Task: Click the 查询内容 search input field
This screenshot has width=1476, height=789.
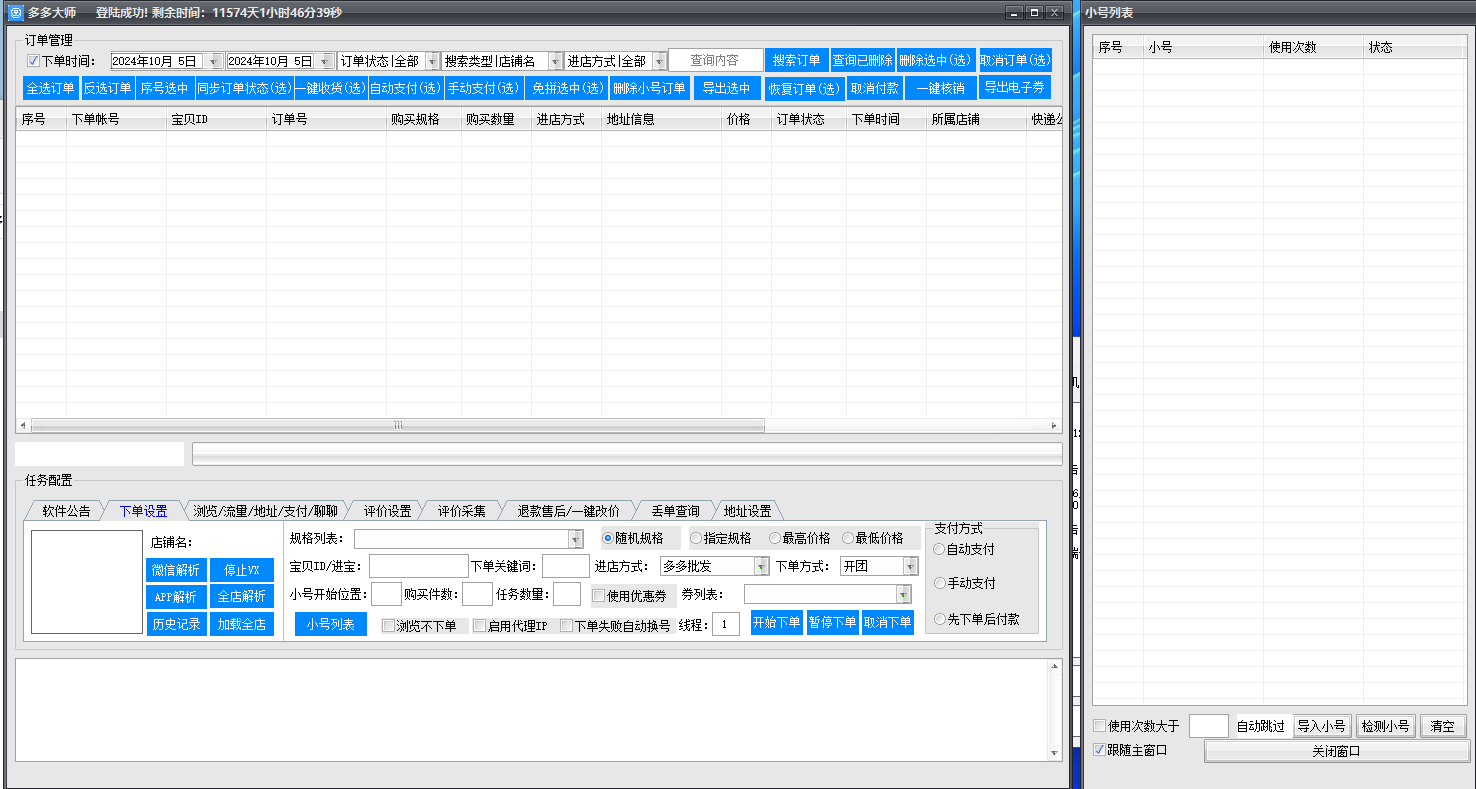Action: pyautogui.click(x=714, y=61)
